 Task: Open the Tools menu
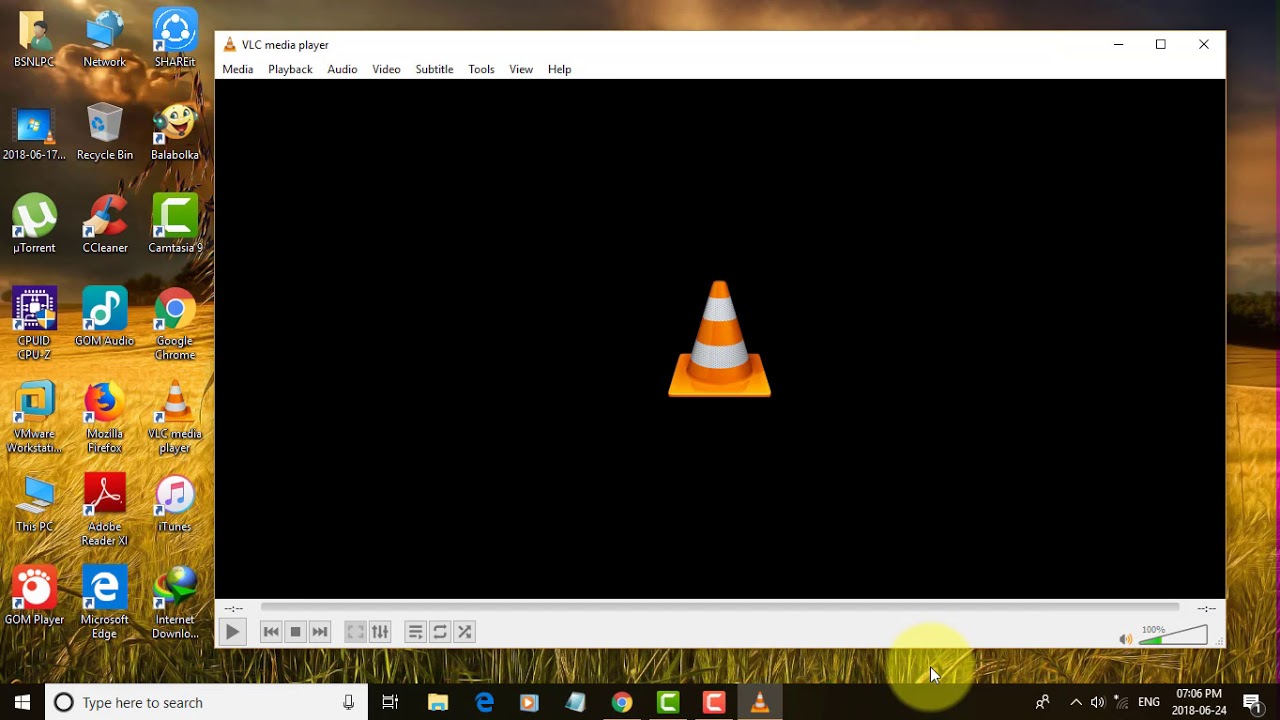tap(481, 69)
